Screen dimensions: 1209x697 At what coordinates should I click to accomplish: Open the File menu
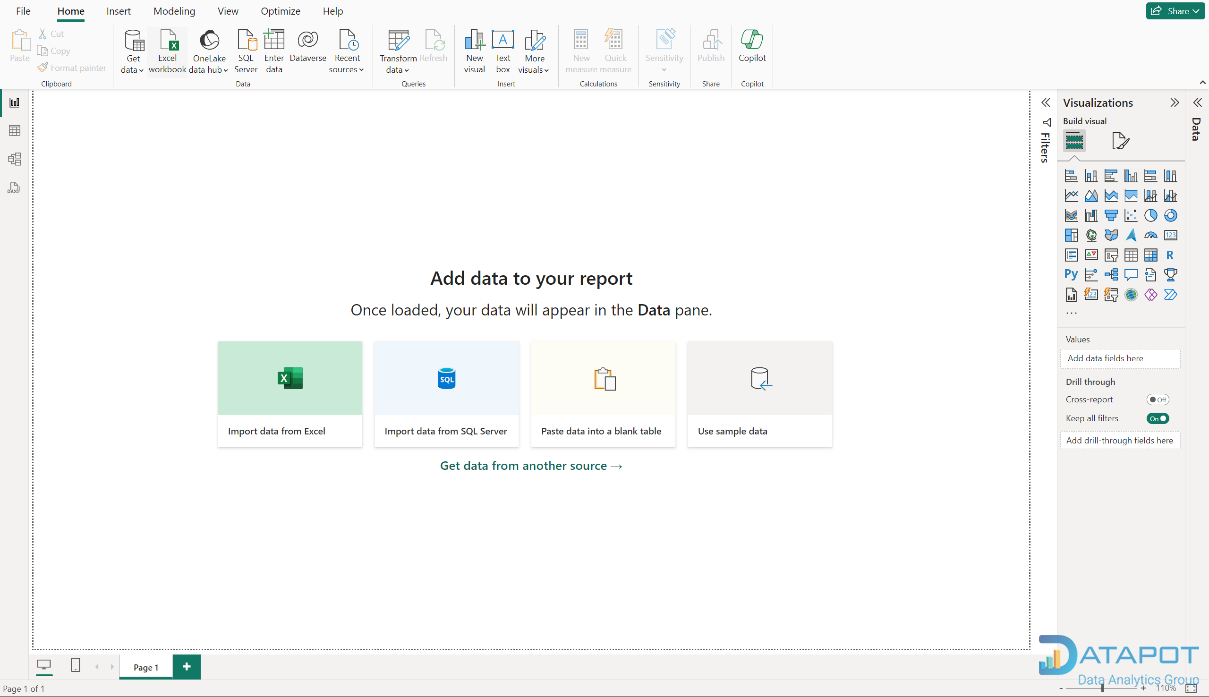point(23,11)
